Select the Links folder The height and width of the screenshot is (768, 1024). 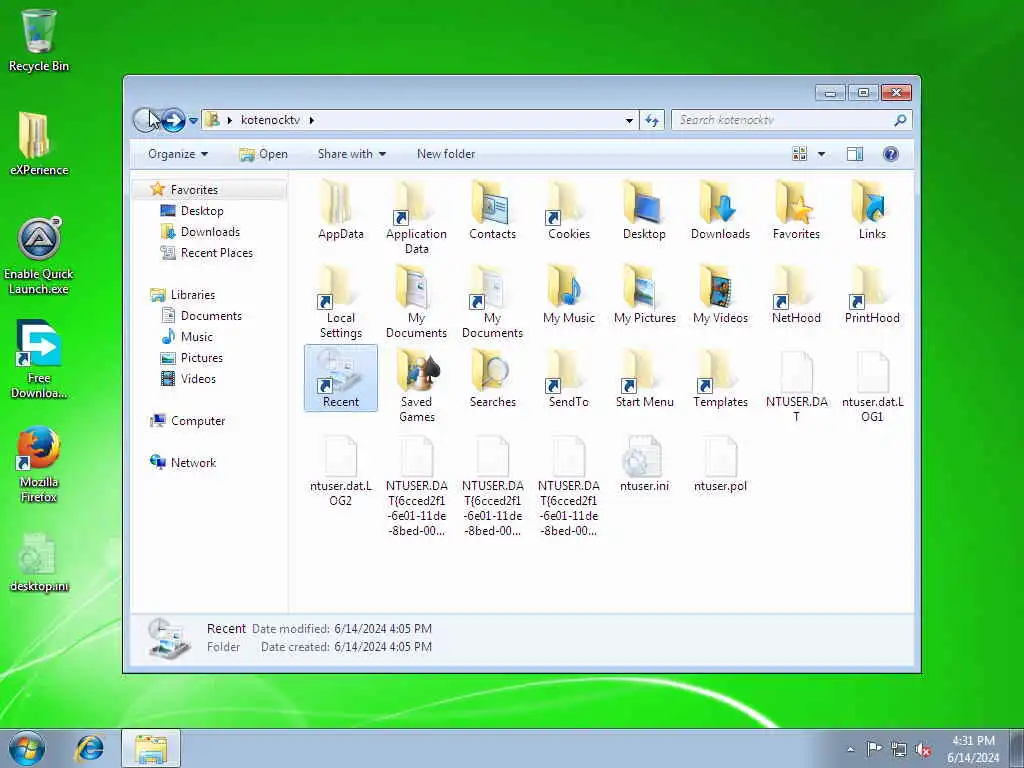tap(872, 210)
